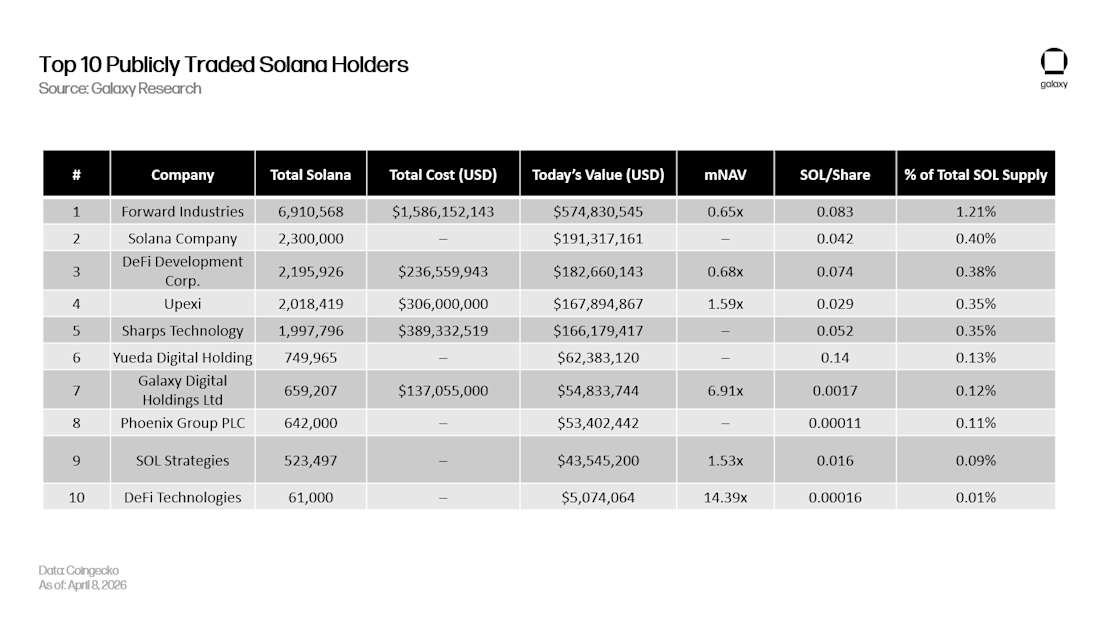The width and height of the screenshot is (1100, 617).
Task: Click the Total Solana column header
Action: click(311, 173)
